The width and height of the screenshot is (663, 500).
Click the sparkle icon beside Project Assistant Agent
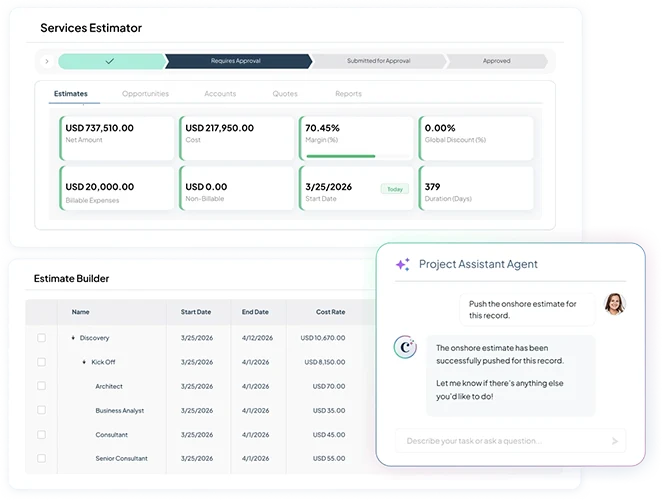coord(402,265)
